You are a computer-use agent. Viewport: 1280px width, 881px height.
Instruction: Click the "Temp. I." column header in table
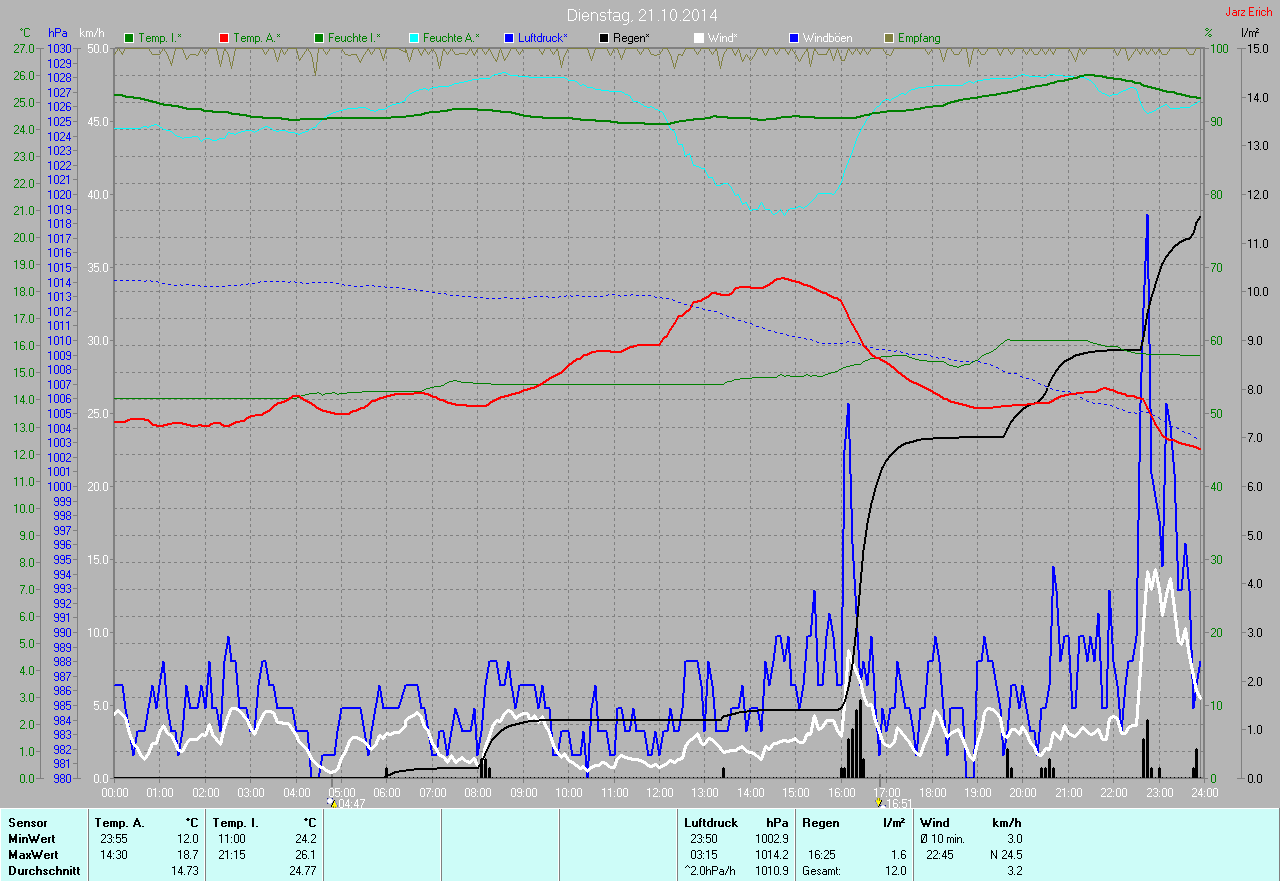tap(236, 822)
